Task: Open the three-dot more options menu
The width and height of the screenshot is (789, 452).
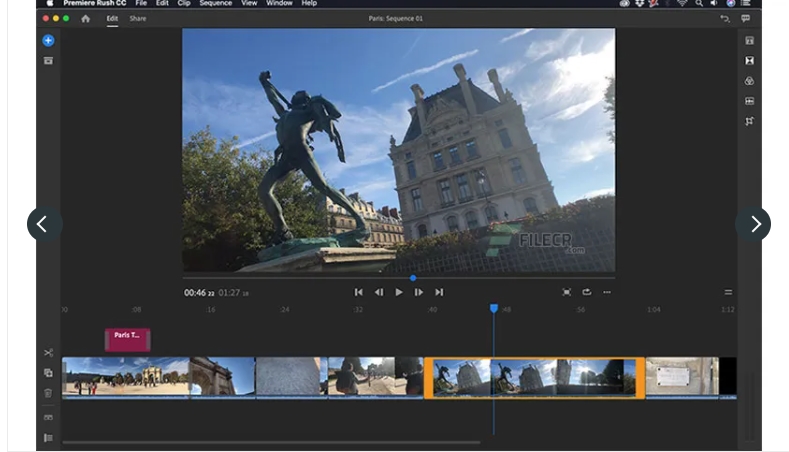Action: coord(606,292)
